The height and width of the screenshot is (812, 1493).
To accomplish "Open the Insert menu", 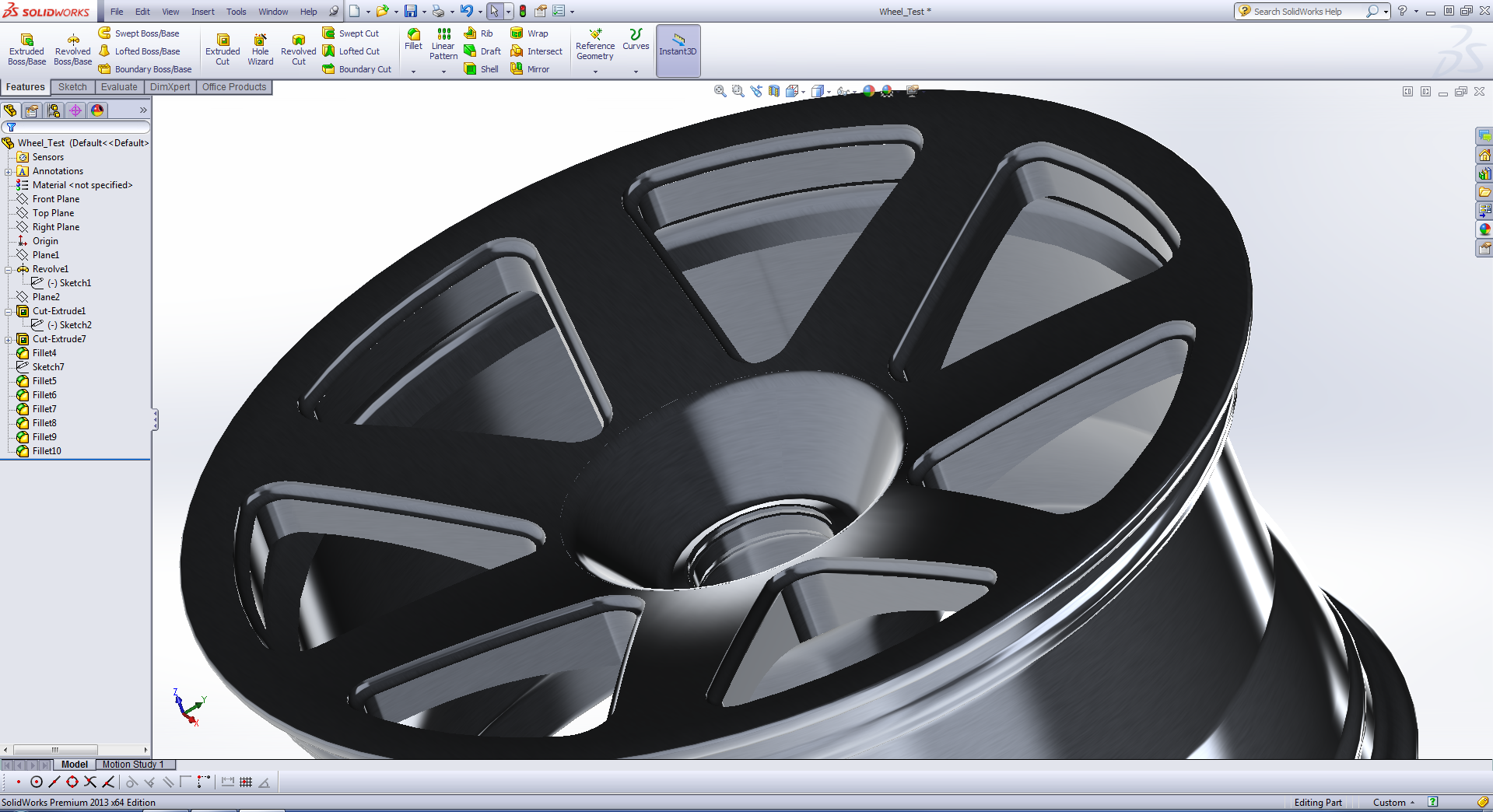I will [202, 12].
